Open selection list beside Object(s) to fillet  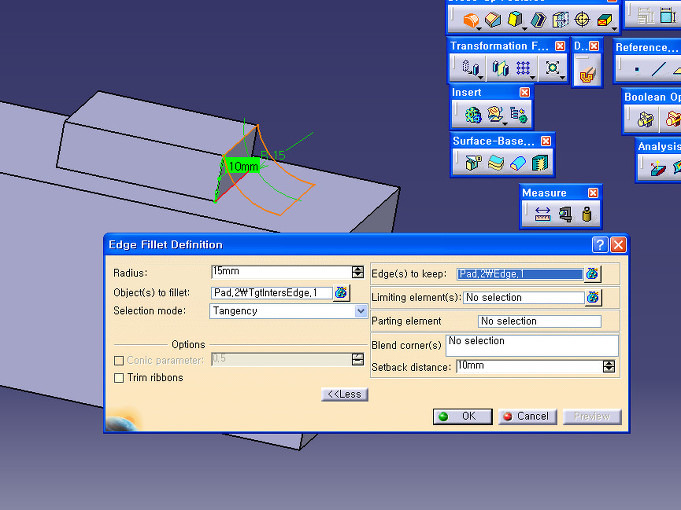pos(341,292)
